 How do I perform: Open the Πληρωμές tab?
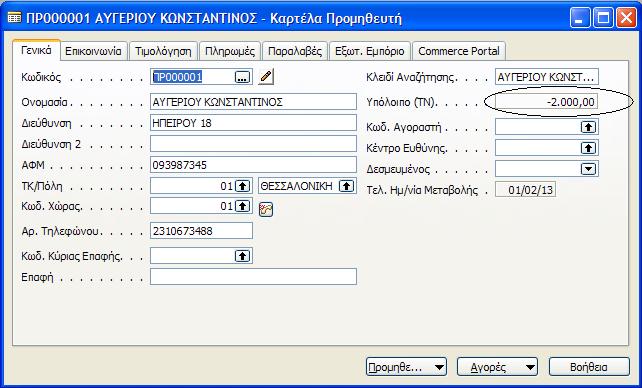(230, 51)
